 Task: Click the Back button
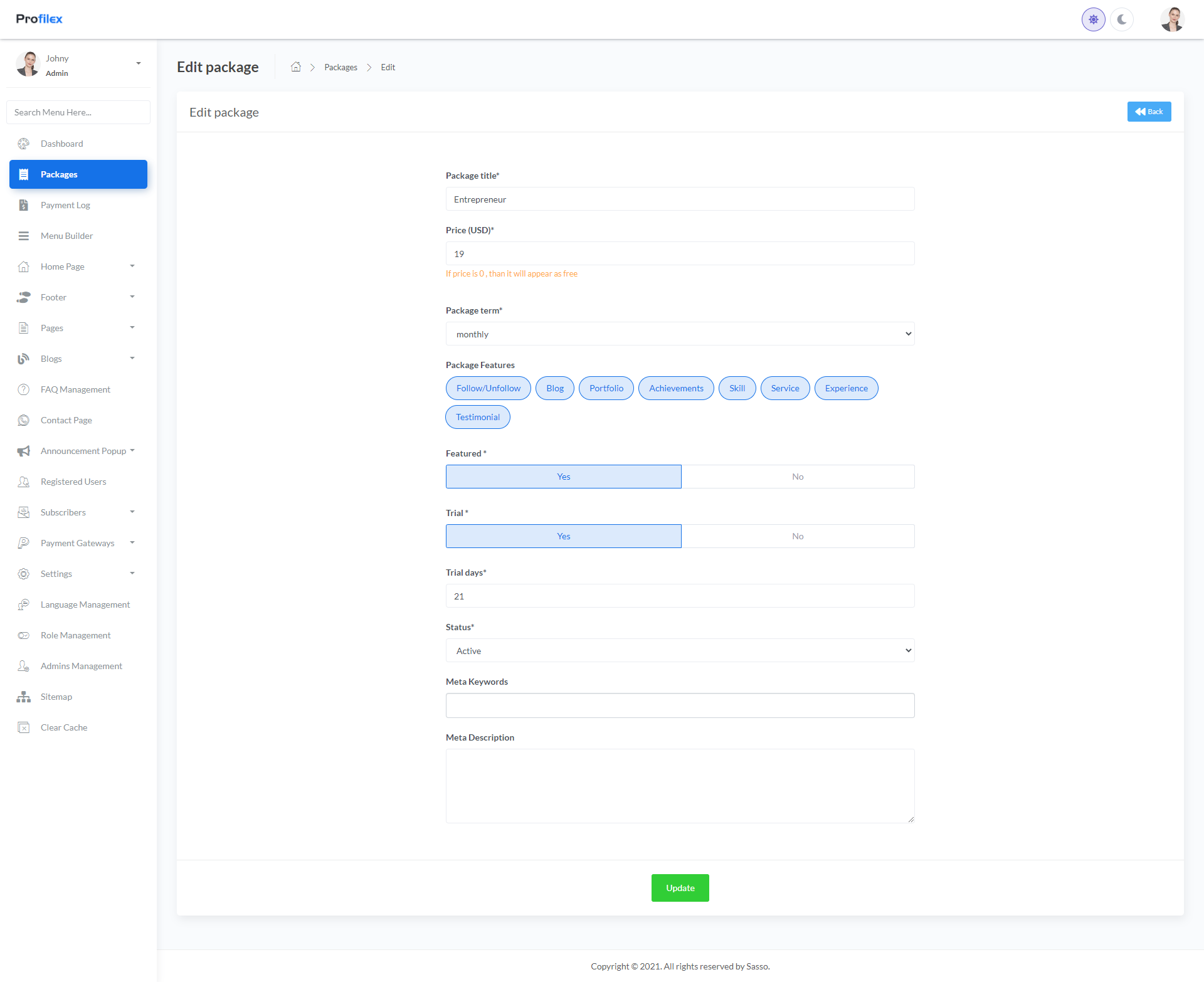click(1149, 112)
